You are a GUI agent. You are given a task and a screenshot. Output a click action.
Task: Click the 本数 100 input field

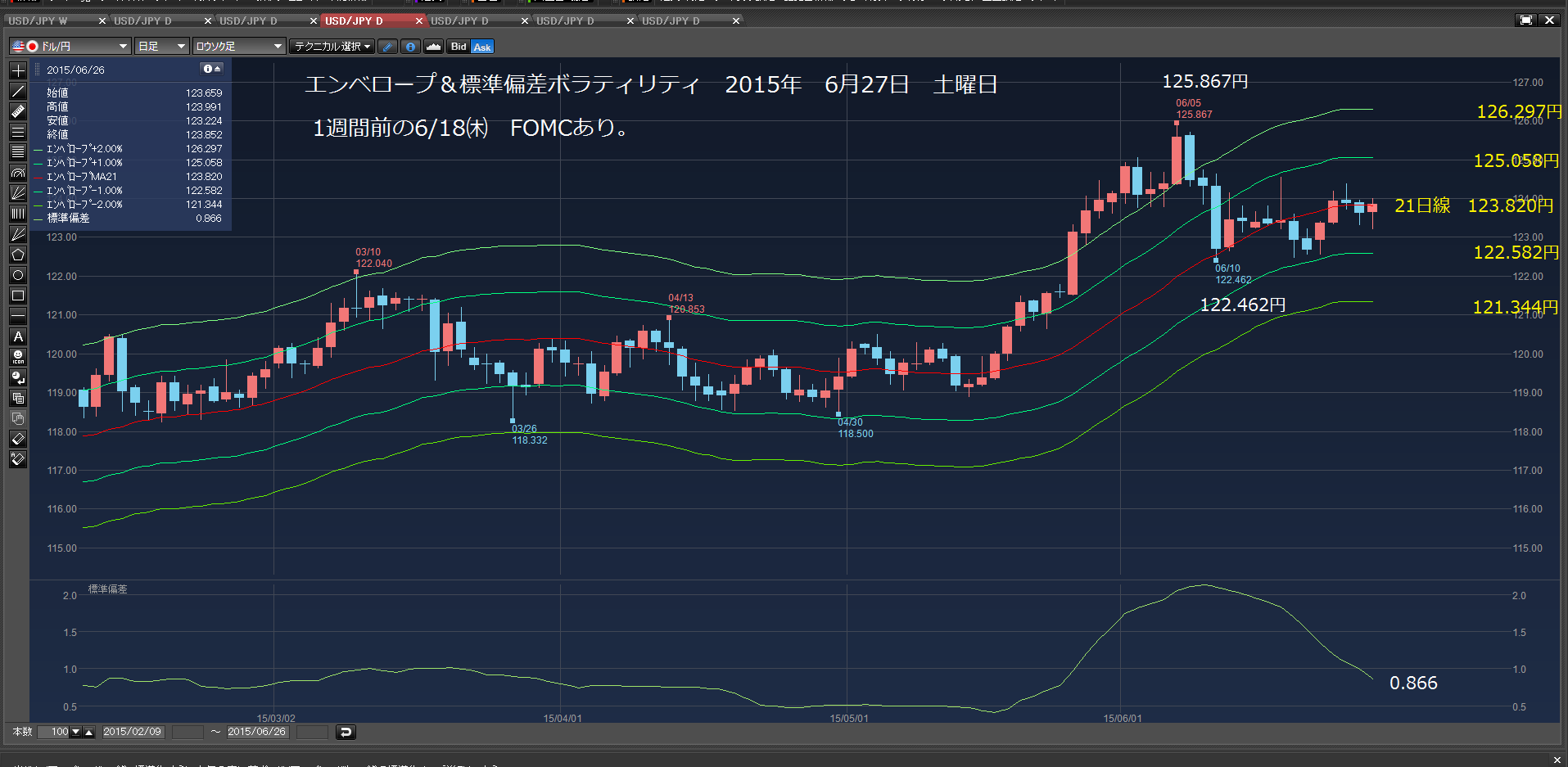[54, 732]
